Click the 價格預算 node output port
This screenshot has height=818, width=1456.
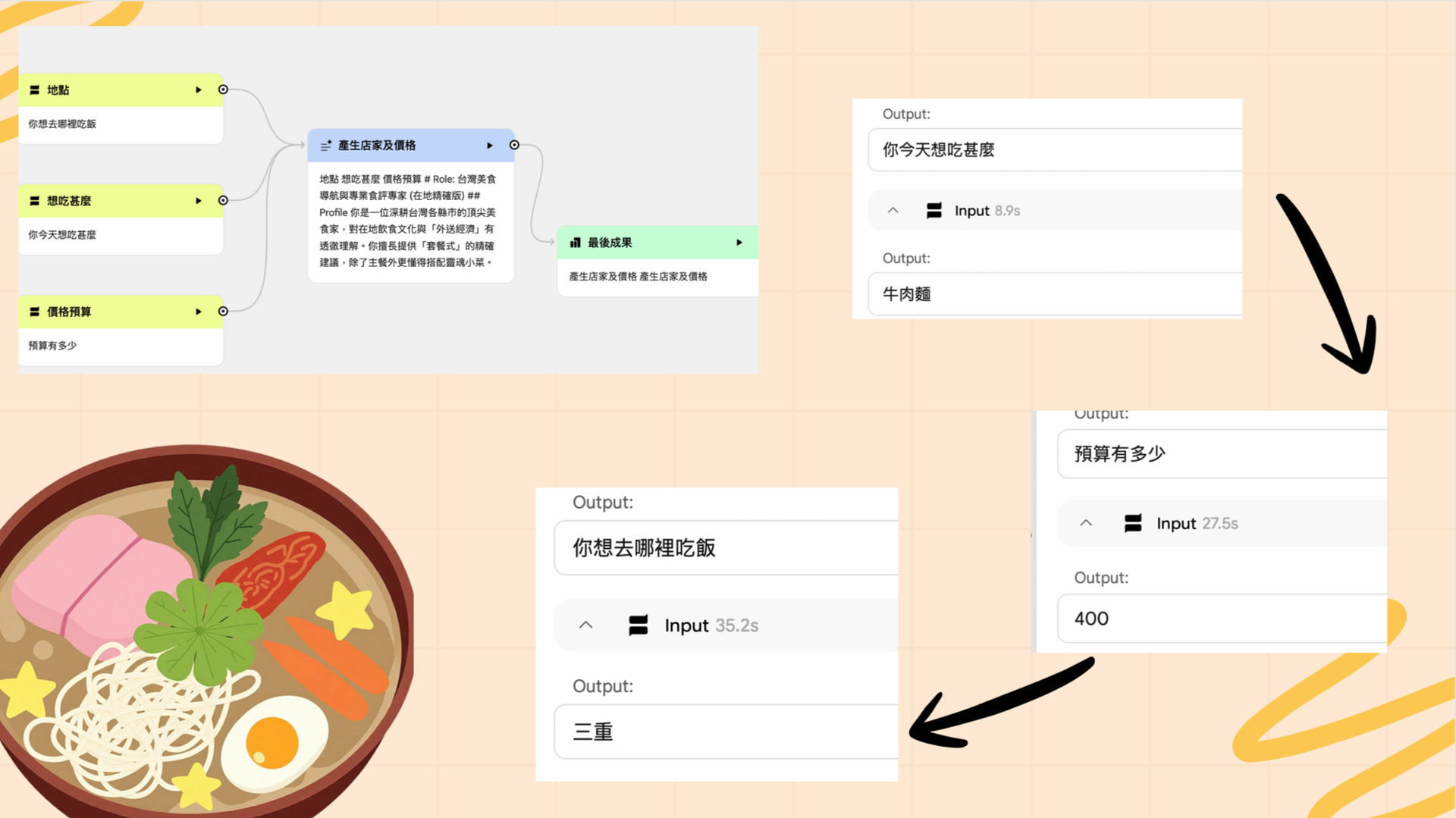pyautogui.click(x=223, y=311)
